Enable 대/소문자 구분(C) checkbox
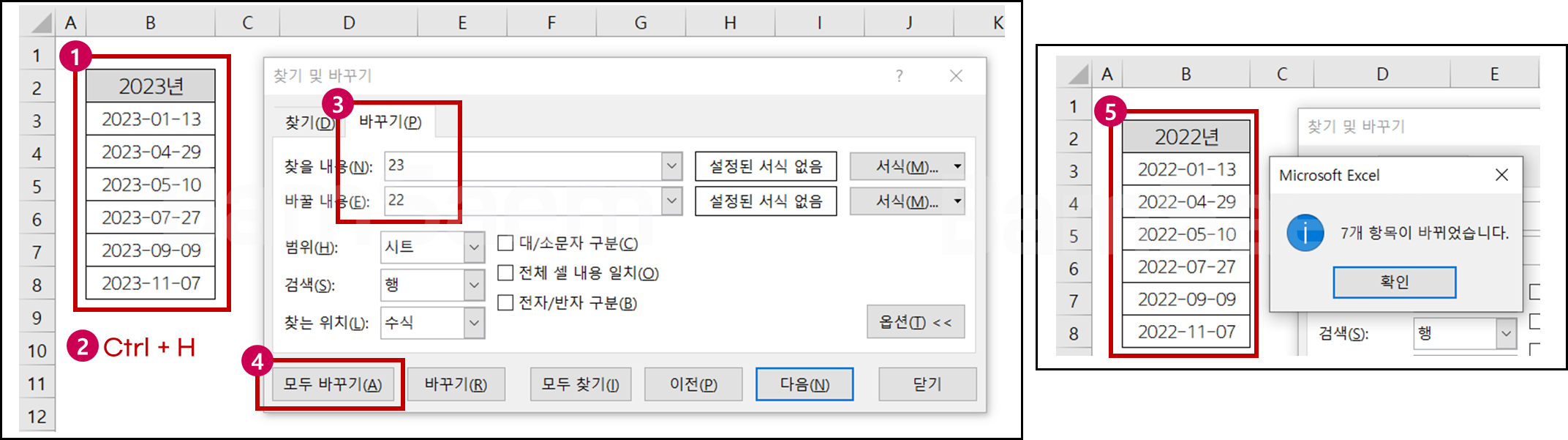This screenshot has width=1568, height=440. pos(505,243)
